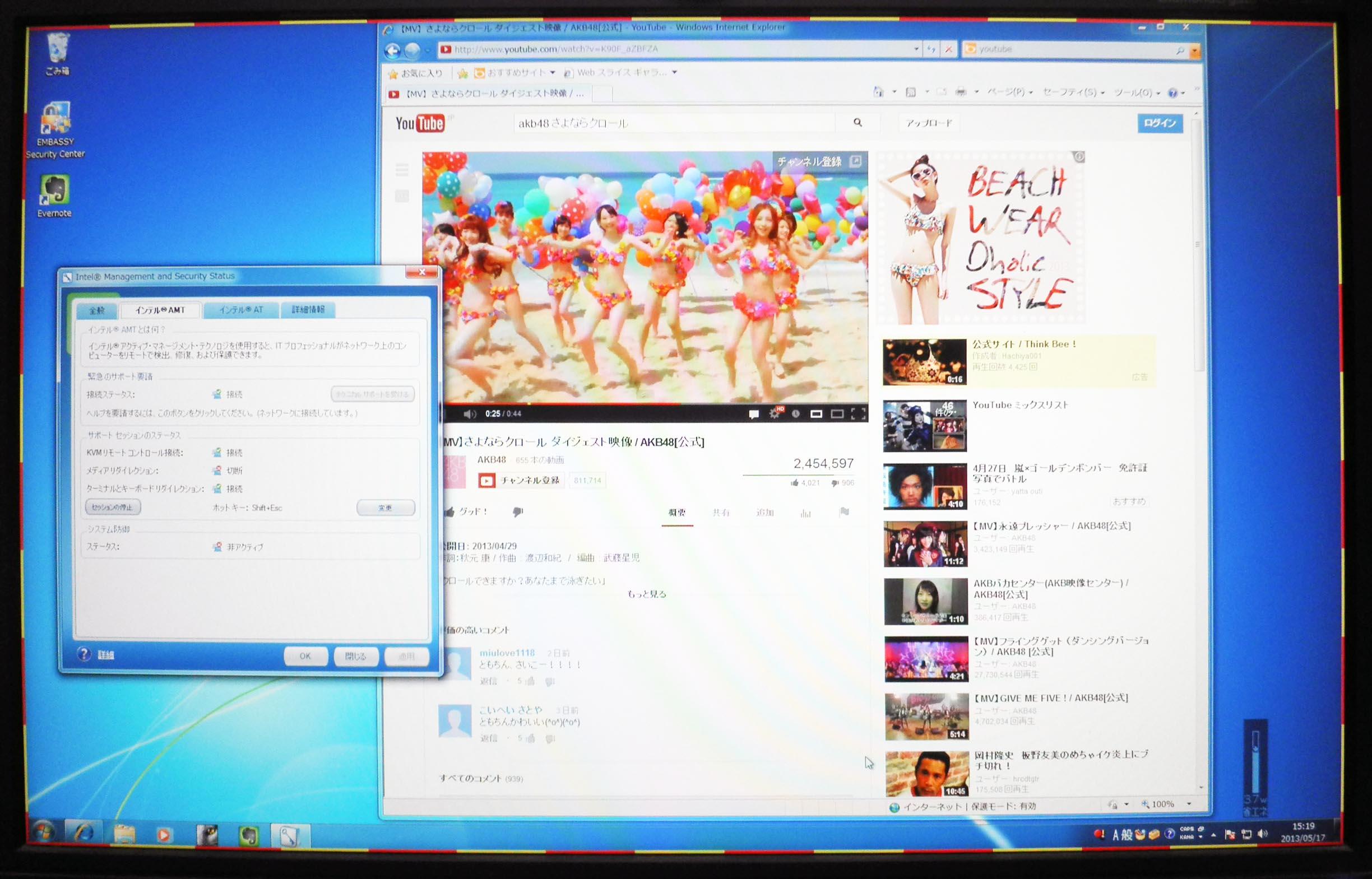
Task: Expand address bar URL history dropdown
Action: 916,50
